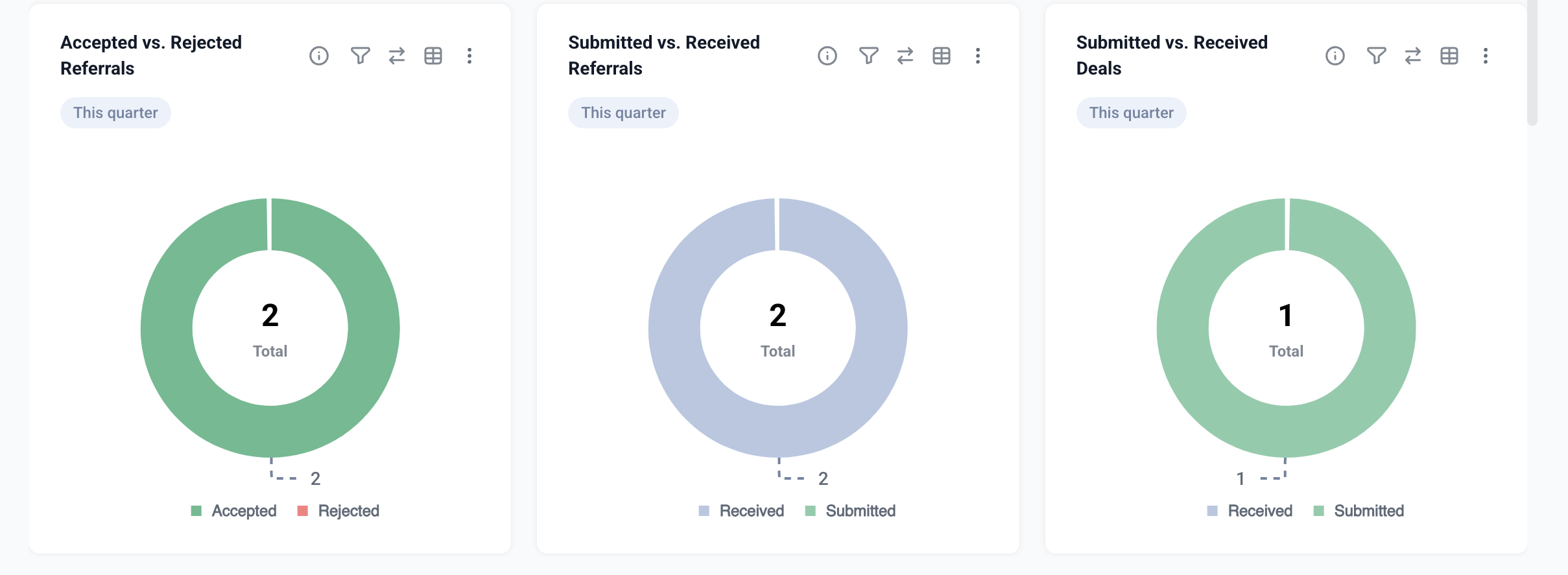Open more options menu on Accepted vs. Rejected card
The width and height of the screenshot is (1568, 575).
coord(469,56)
